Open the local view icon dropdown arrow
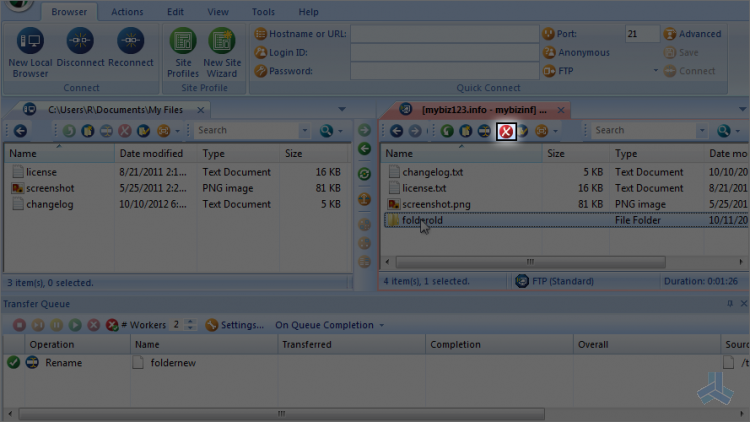 click(177, 131)
